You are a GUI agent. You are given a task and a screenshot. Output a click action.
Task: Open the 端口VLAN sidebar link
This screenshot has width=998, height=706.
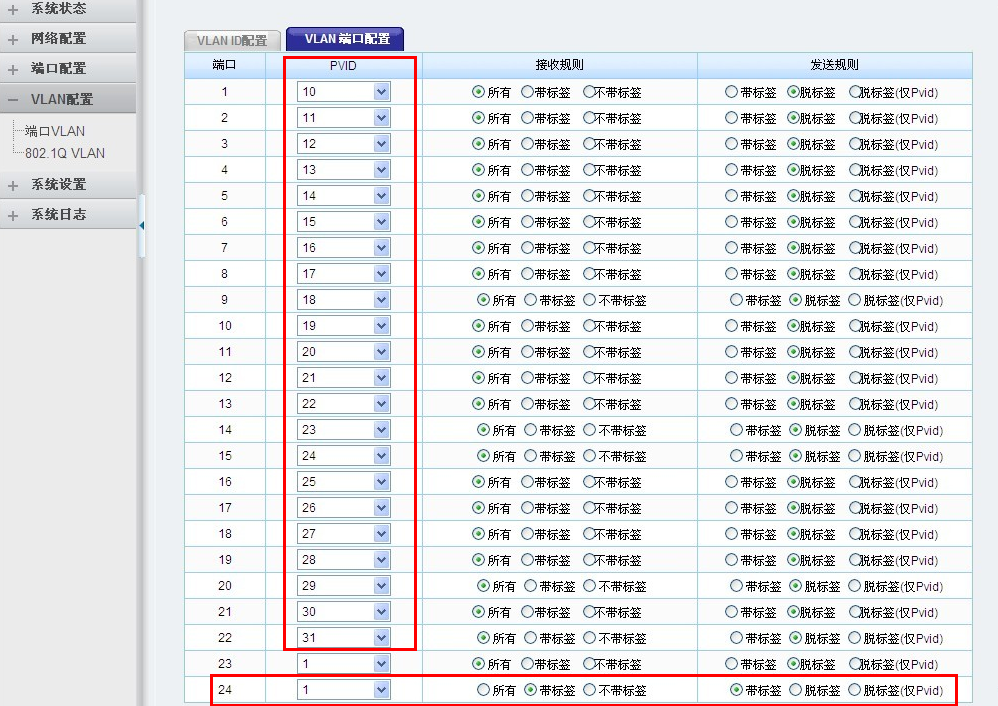[55, 131]
